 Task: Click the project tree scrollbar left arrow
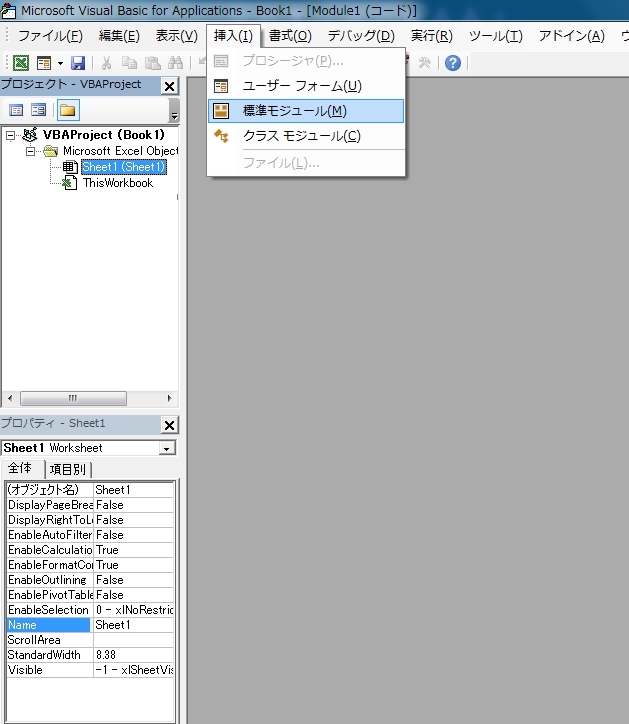point(10,398)
